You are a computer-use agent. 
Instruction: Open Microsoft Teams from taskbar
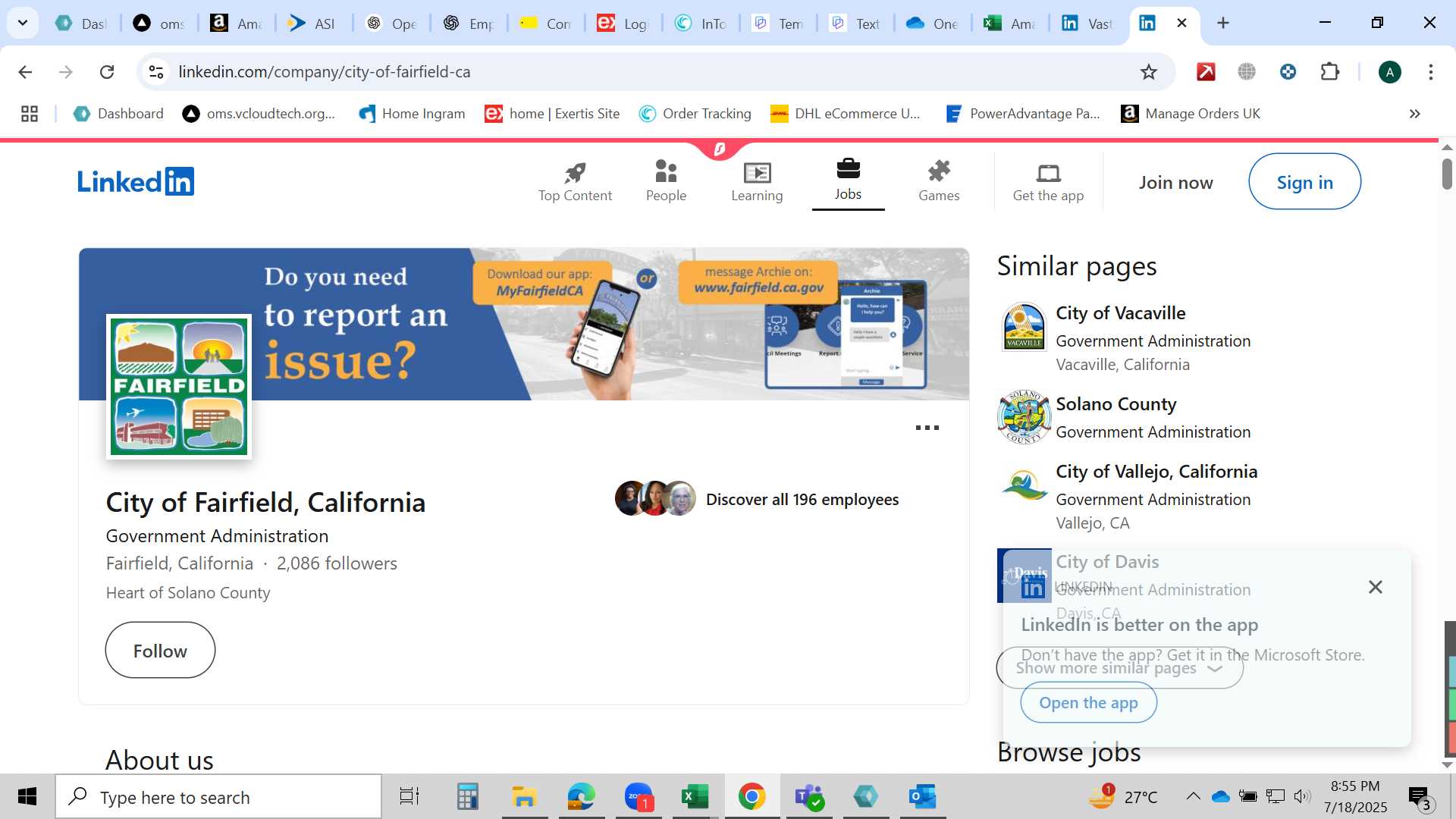[x=808, y=797]
